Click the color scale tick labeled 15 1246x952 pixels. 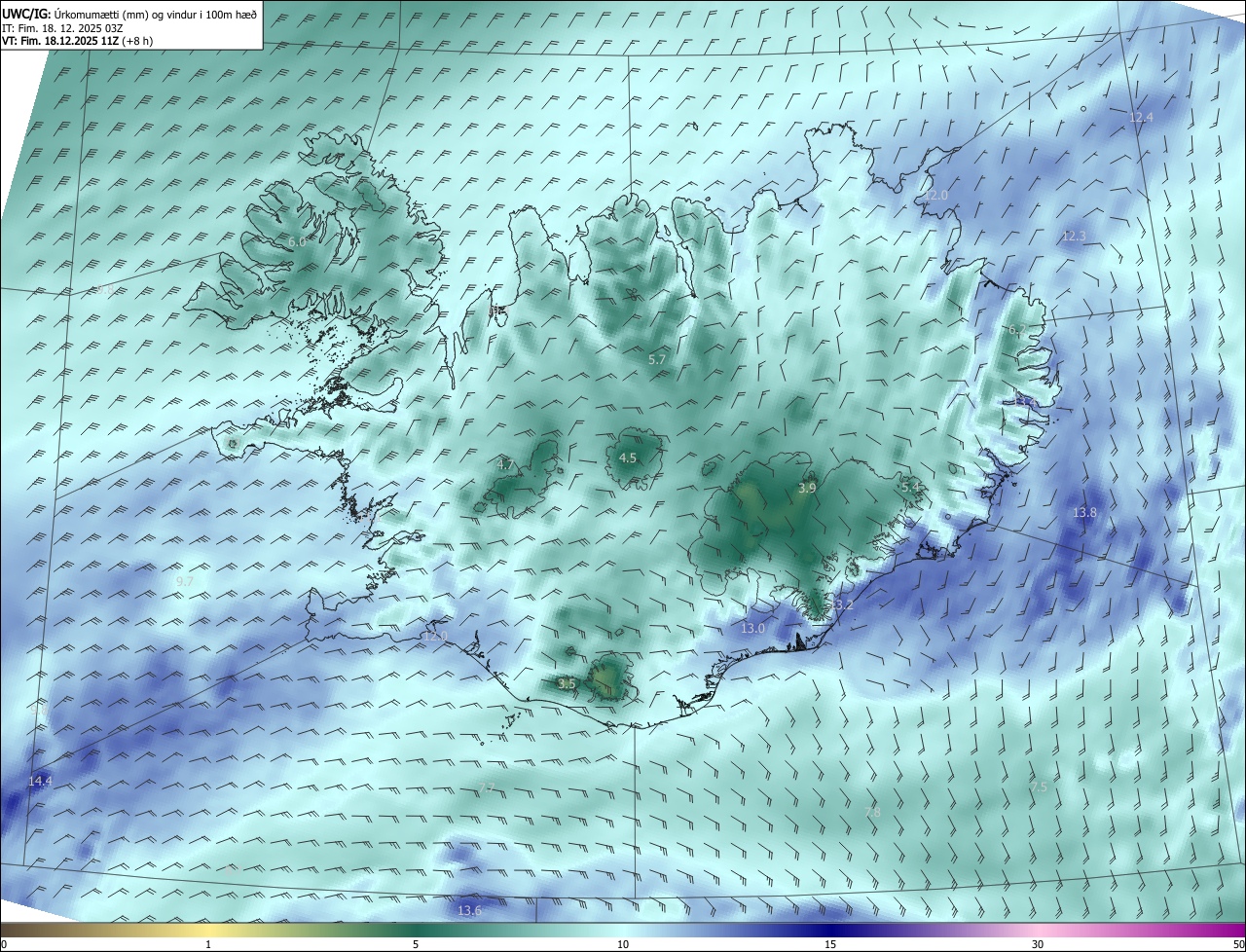[830, 944]
